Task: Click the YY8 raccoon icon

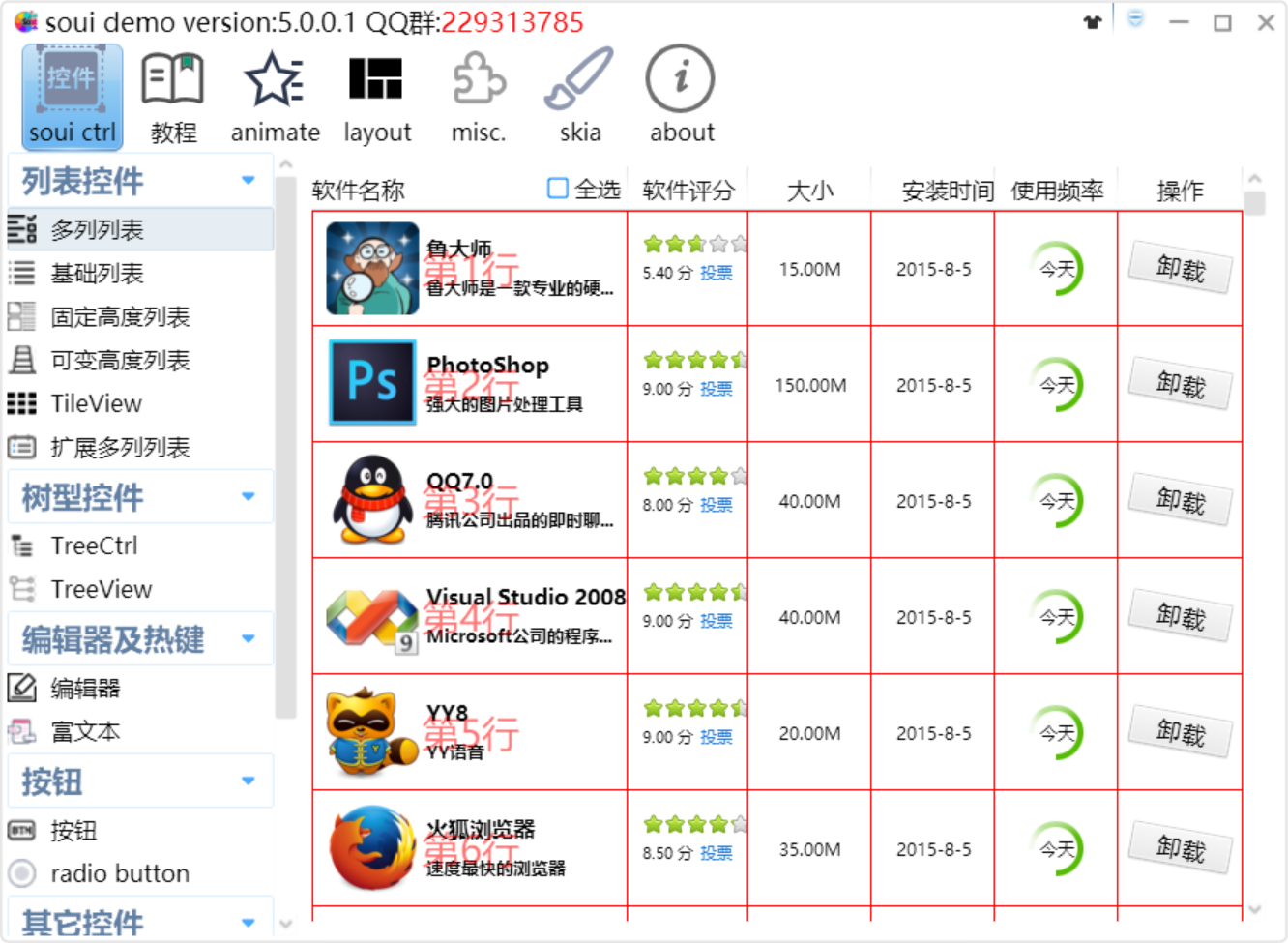Action: [372, 732]
